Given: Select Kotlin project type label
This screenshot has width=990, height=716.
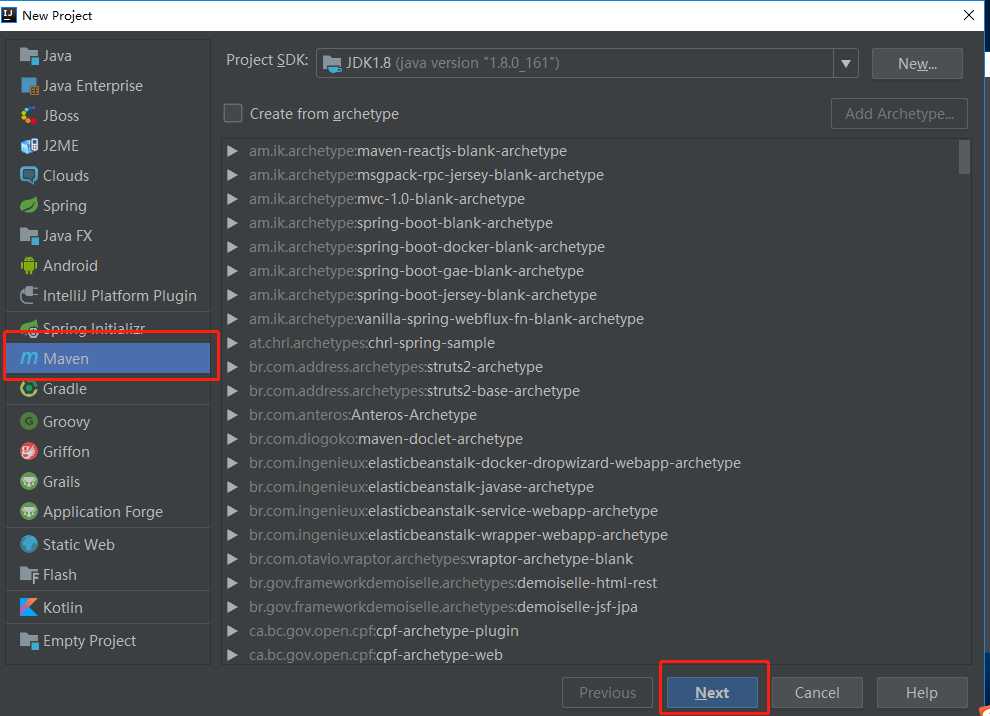Looking at the screenshot, I should [63, 607].
